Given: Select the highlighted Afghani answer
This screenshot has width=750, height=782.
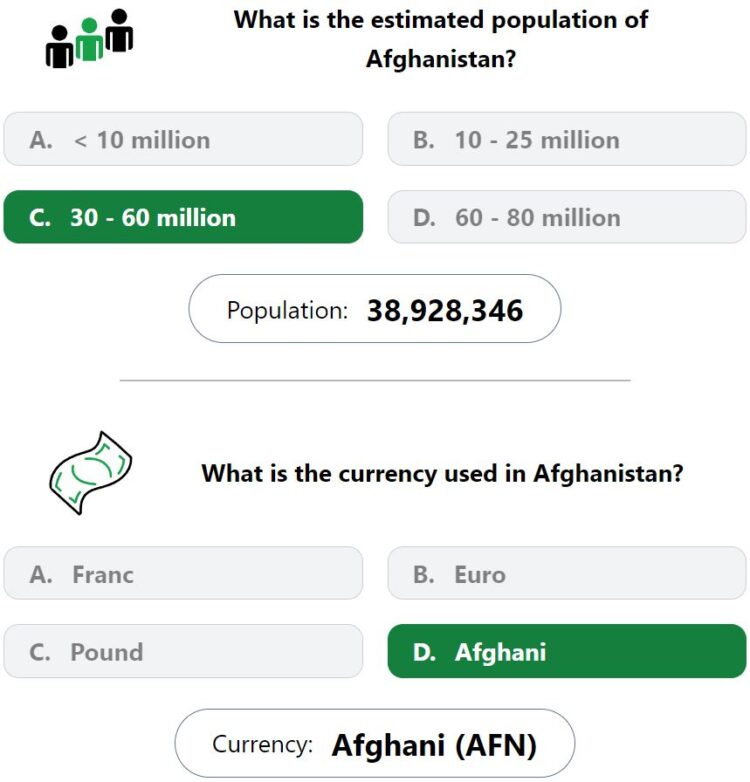Looking at the screenshot, I should point(567,651).
